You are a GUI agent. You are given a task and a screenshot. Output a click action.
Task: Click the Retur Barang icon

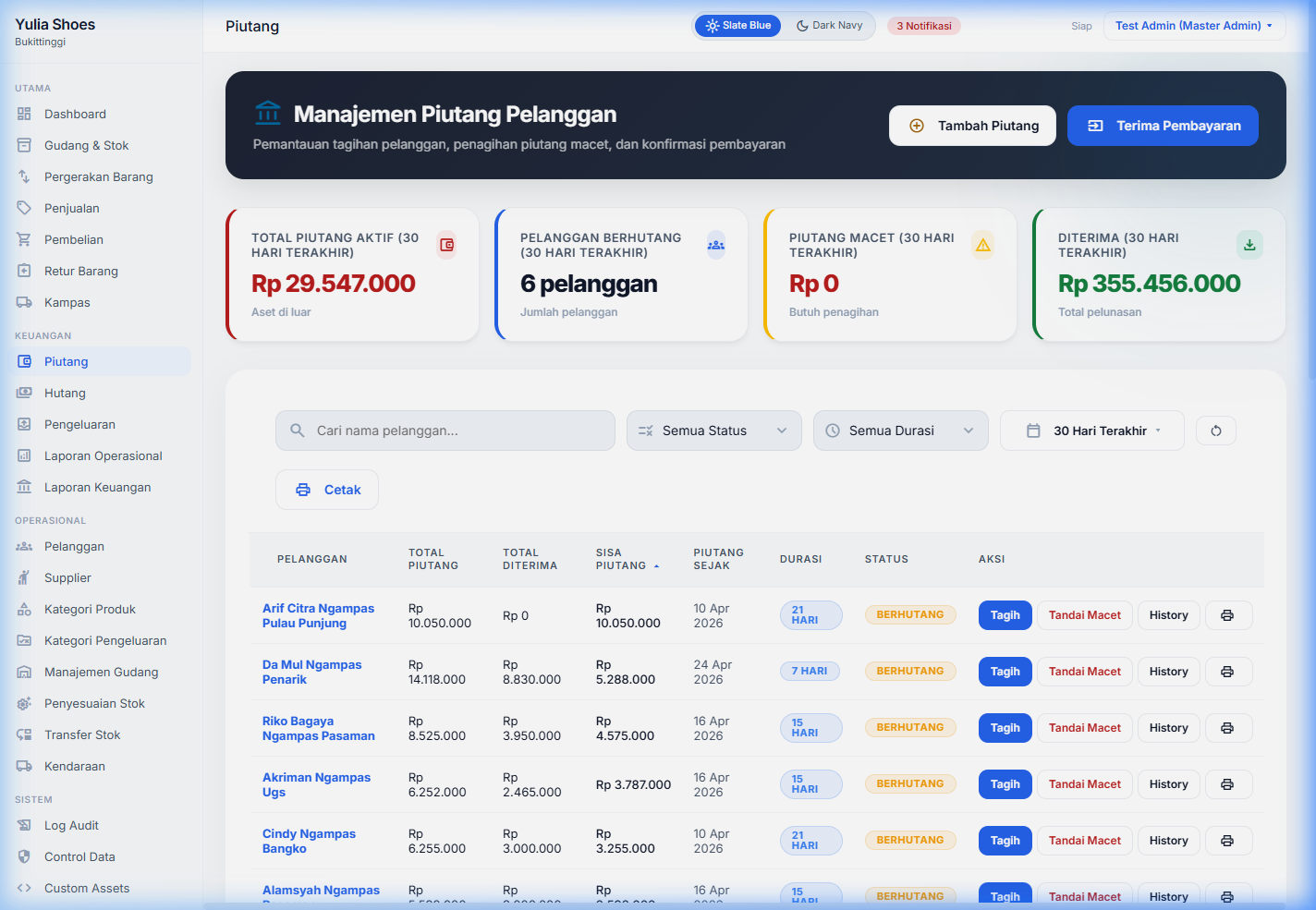tap(24, 271)
